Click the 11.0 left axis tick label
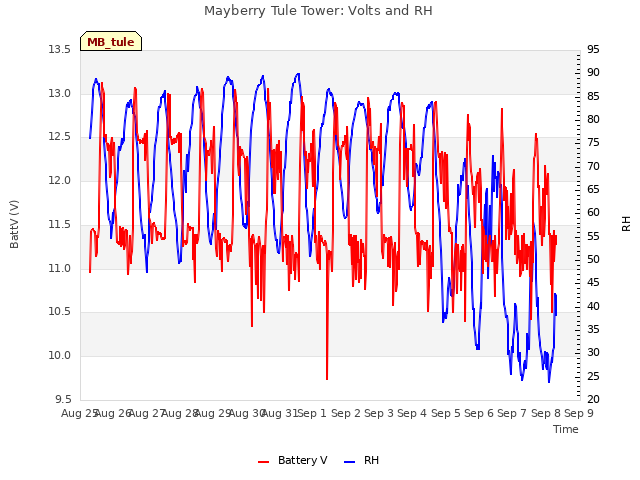This screenshot has width=640, height=480. coord(60,268)
